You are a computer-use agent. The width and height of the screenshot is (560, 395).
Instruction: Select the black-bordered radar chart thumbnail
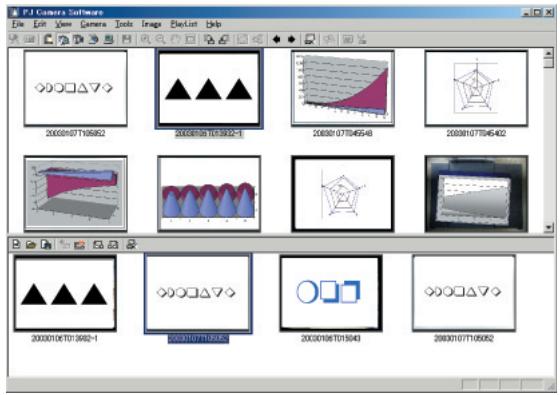coord(343,193)
